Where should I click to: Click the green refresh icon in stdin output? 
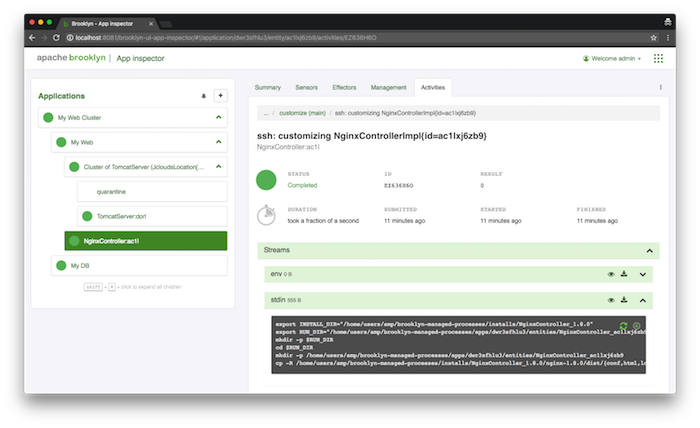623,326
